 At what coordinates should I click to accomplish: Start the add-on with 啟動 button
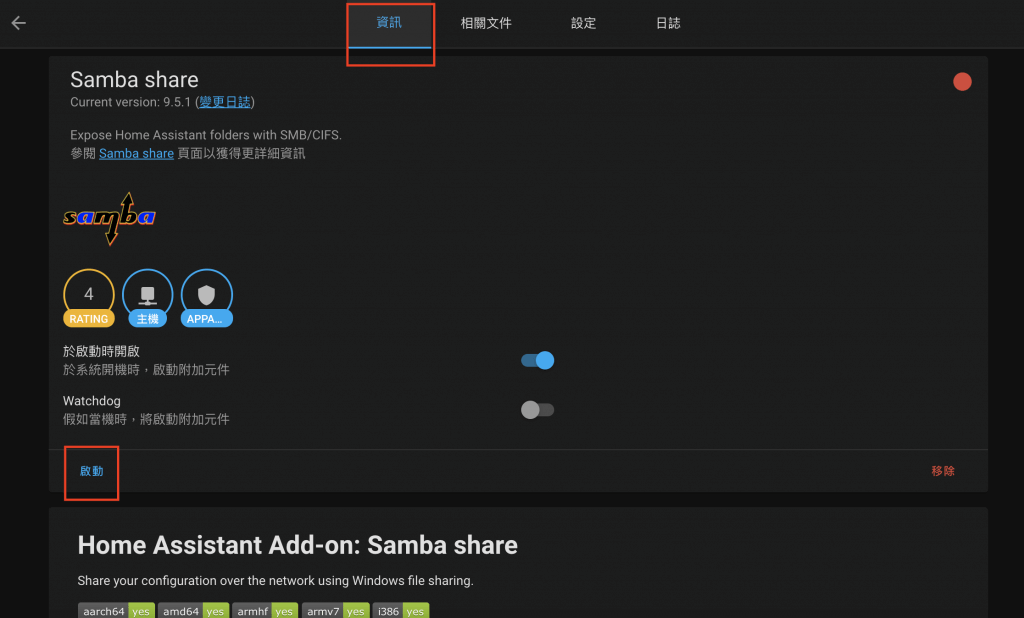coord(91,471)
